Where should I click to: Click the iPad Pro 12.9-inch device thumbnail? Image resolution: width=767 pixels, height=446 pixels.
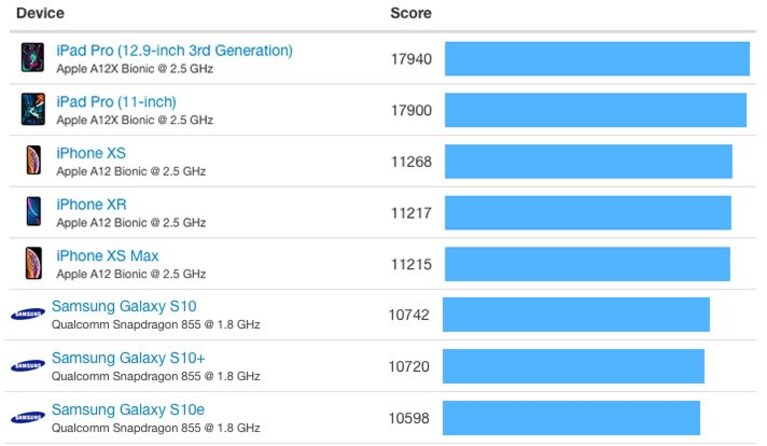tap(33, 58)
